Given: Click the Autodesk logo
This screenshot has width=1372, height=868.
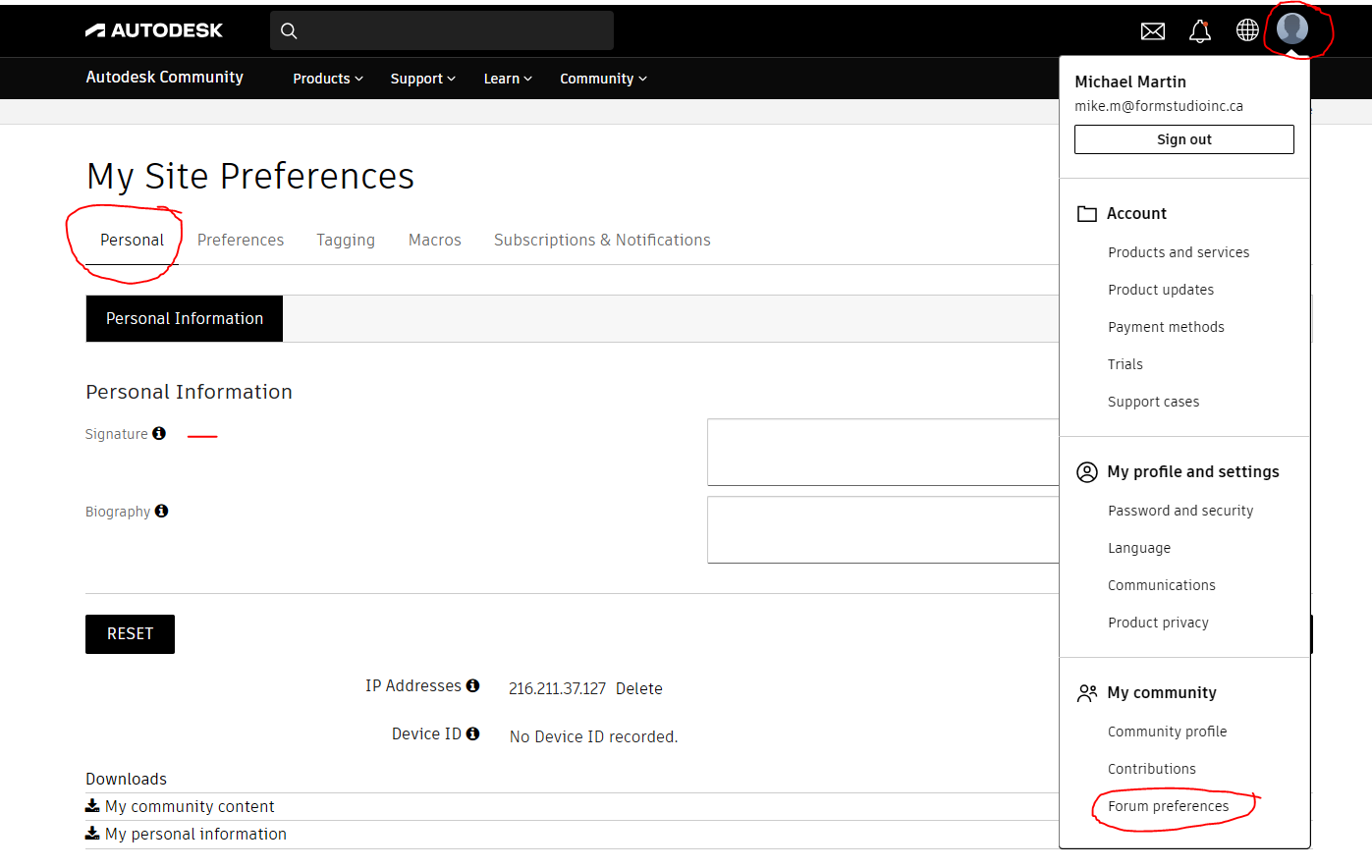Looking at the screenshot, I should point(153,29).
